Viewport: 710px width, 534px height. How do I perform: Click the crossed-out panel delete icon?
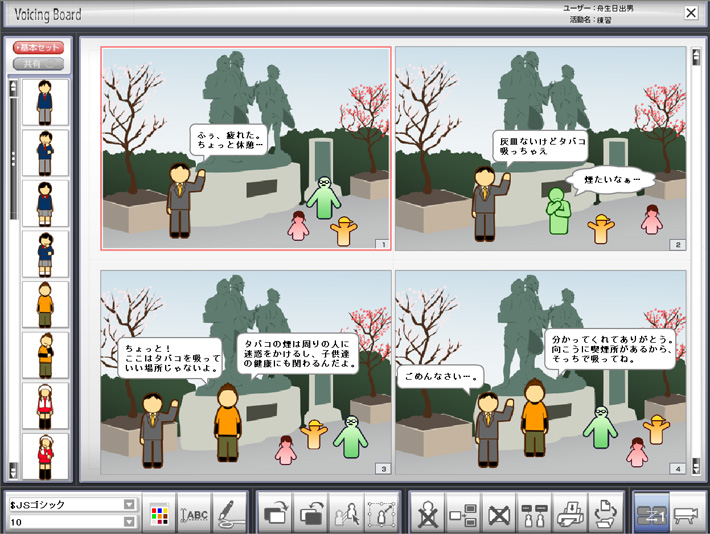coord(499,512)
